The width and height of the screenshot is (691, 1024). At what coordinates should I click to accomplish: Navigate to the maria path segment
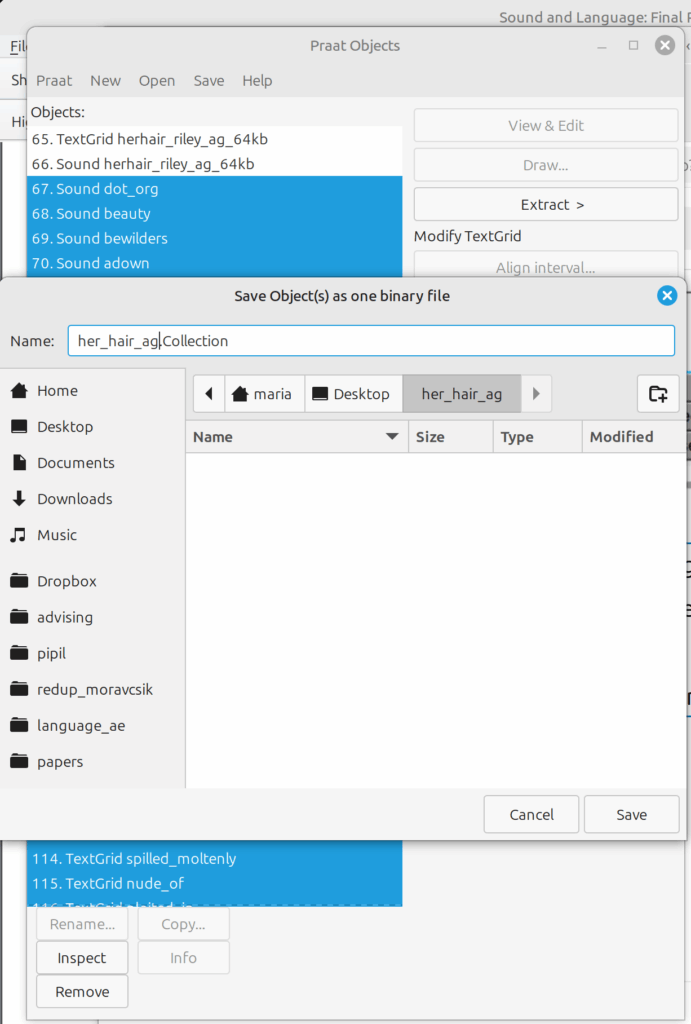point(263,394)
